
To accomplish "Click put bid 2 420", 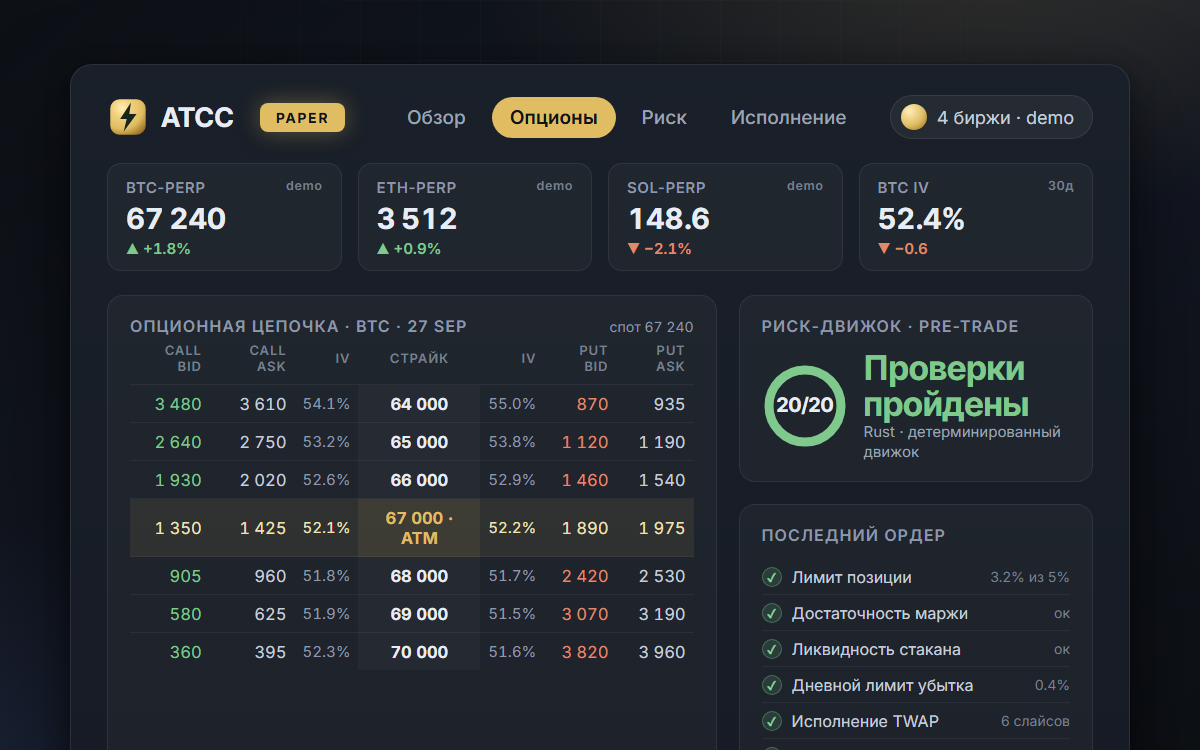I will click(585, 576).
